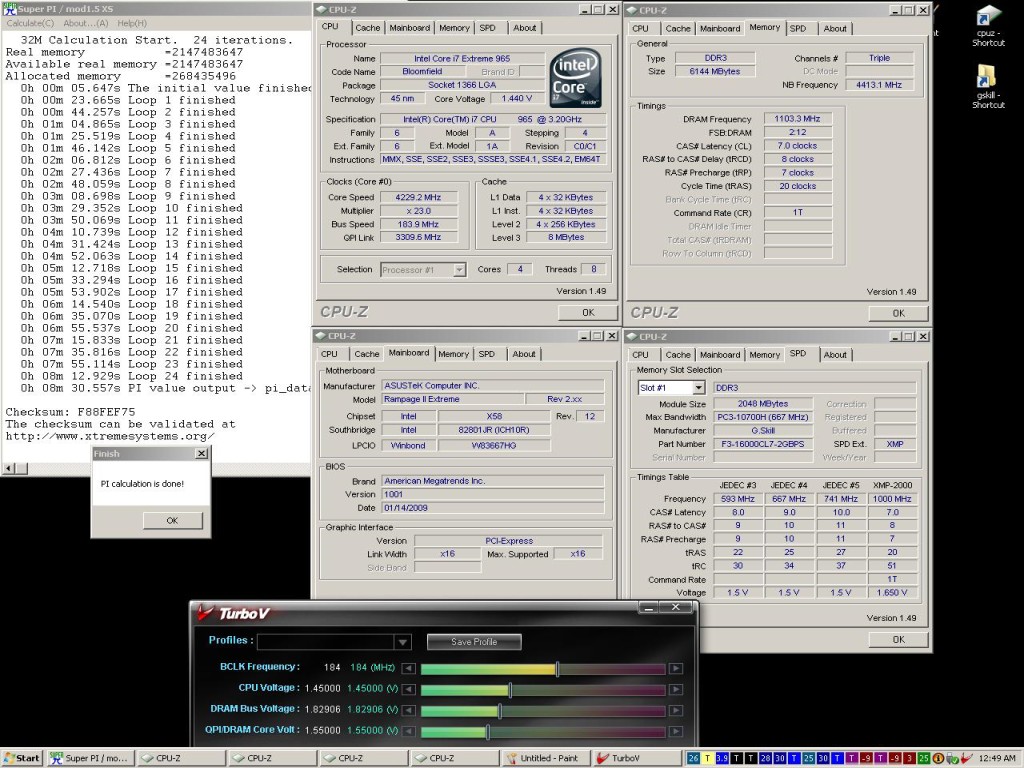Click the part number F3-16000CL7-2GBPS
The width and height of the screenshot is (1024, 768).
763,444
